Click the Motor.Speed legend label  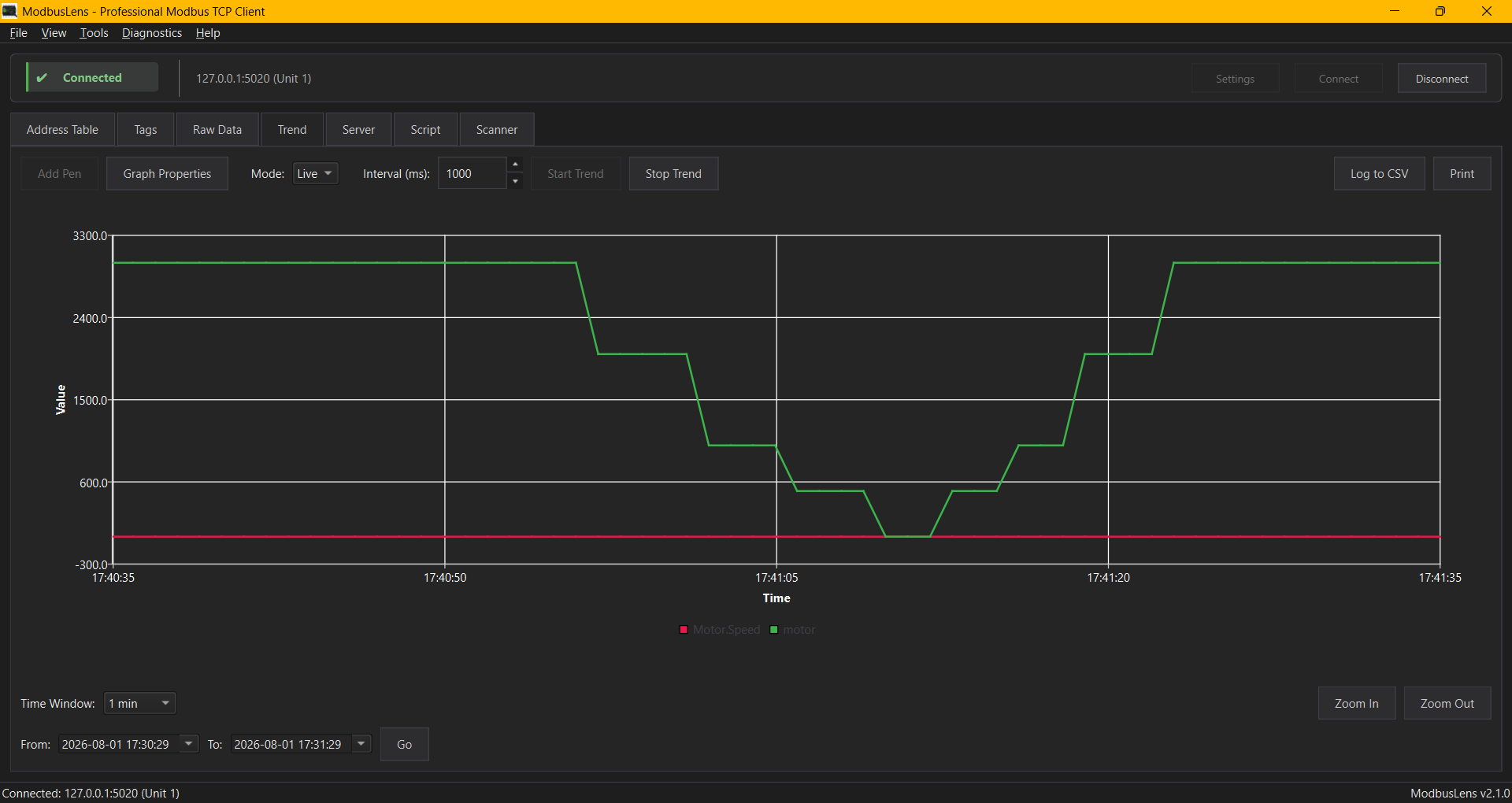[726, 630]
